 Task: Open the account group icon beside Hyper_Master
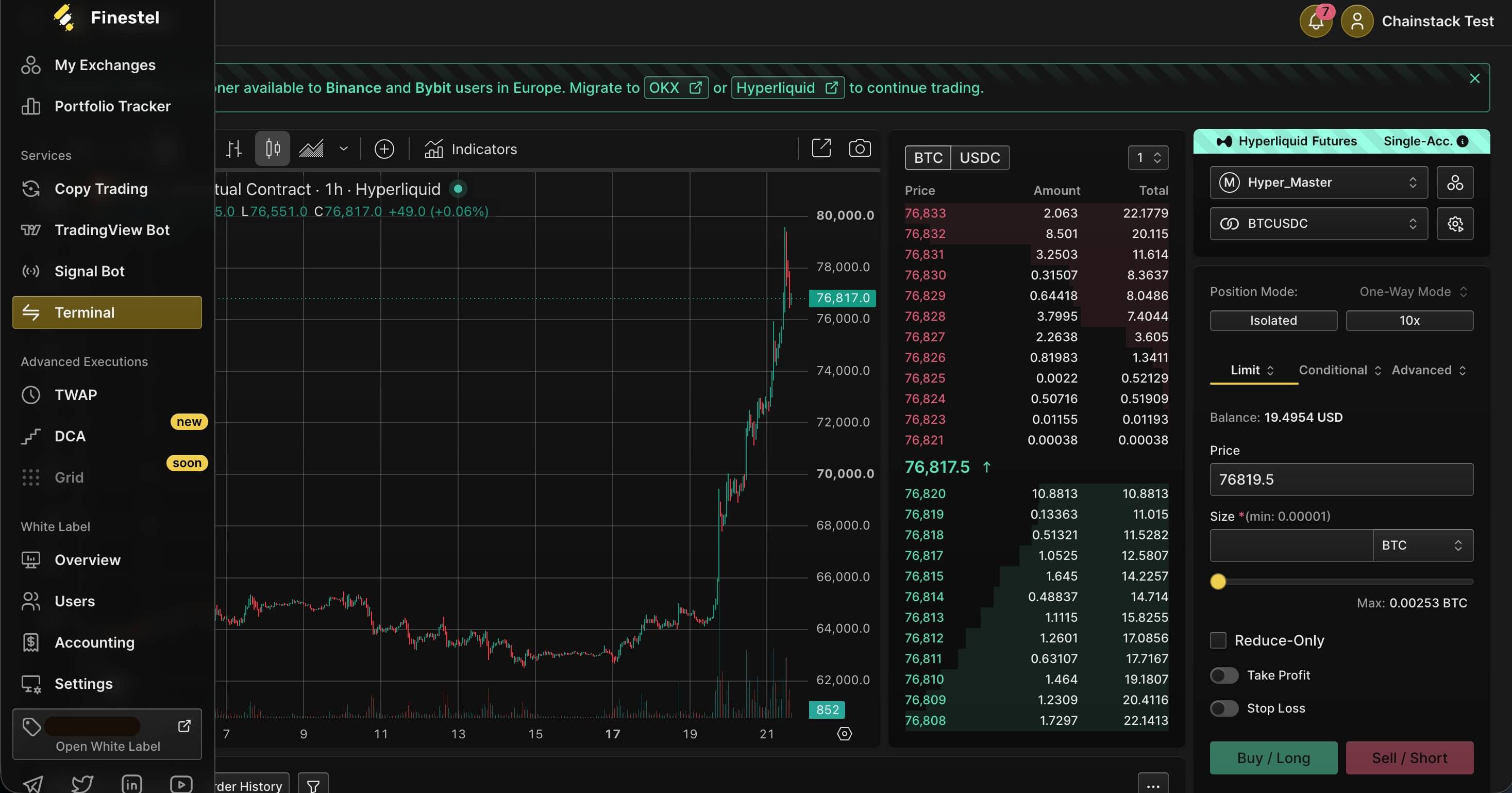pyautogui.click(x=1454, y=182)
